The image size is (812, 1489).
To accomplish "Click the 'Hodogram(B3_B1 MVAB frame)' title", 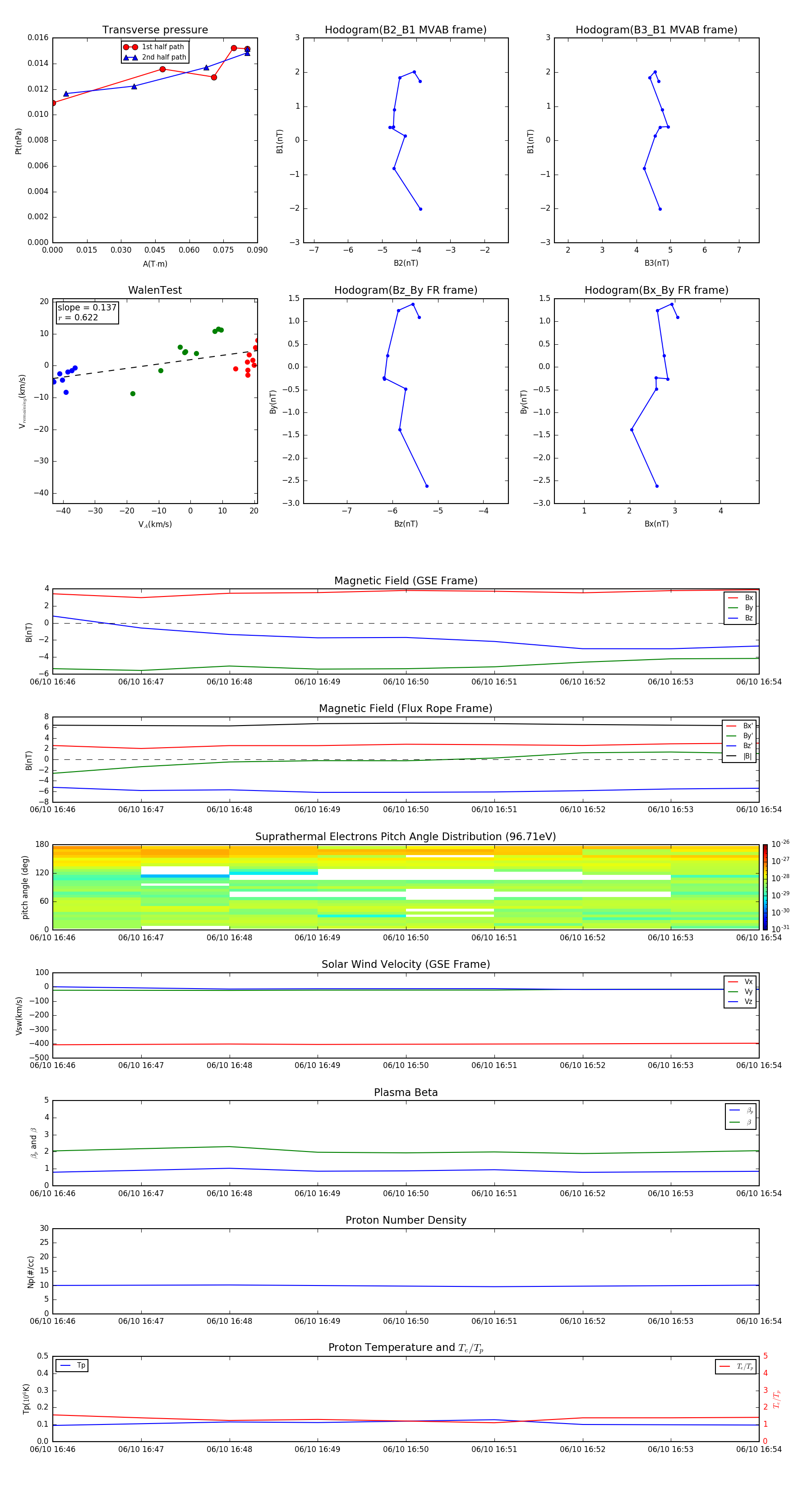I will click(x=656, y=30).
